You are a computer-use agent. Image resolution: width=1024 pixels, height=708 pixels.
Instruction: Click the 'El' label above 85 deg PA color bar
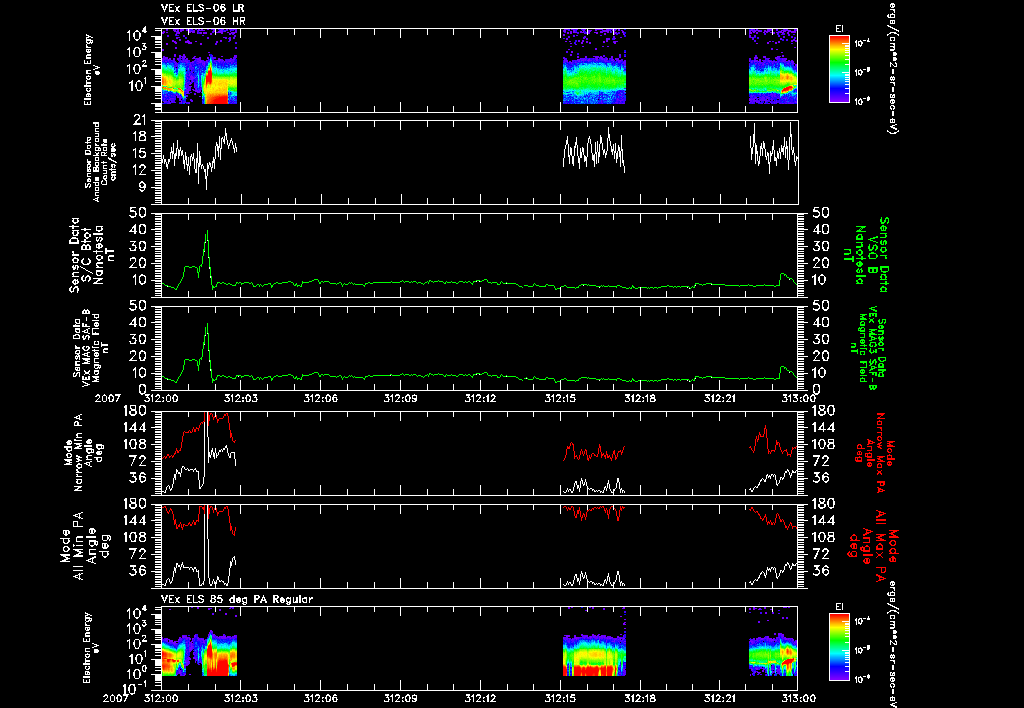[x=839, y=607]
